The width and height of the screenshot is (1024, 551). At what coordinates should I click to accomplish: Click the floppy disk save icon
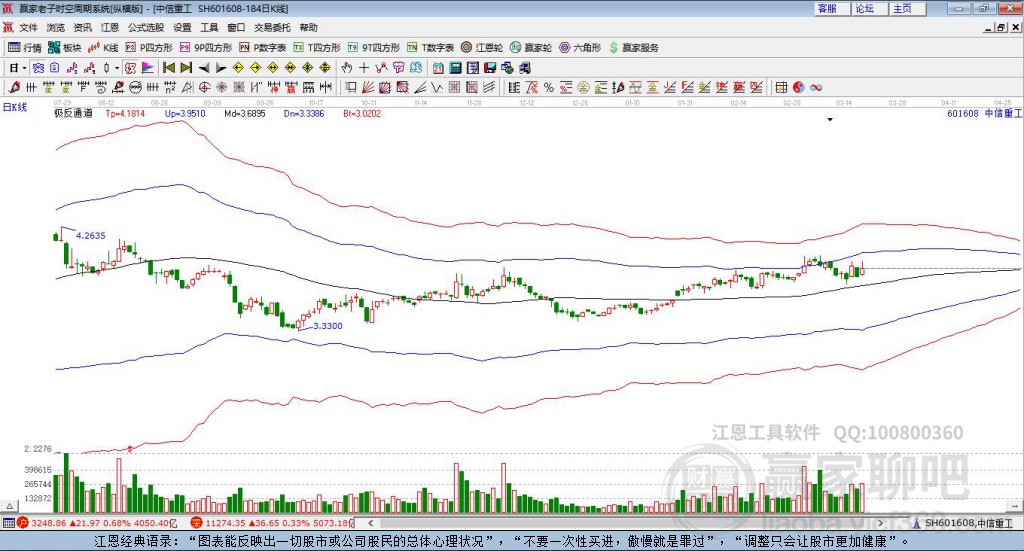[x=490, y=68]
